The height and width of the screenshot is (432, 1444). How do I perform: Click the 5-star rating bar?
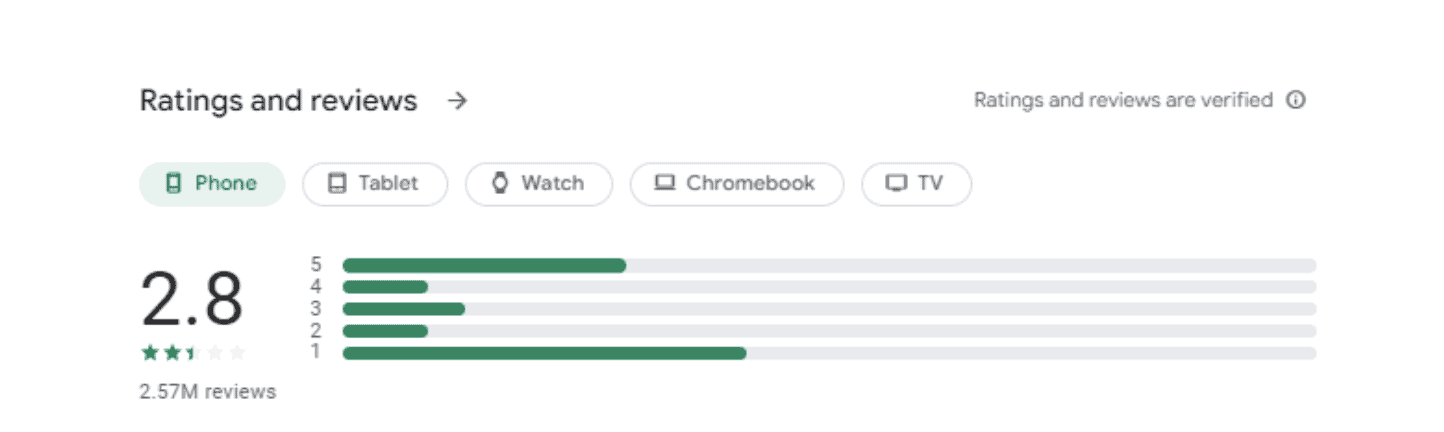coord(829,265)
